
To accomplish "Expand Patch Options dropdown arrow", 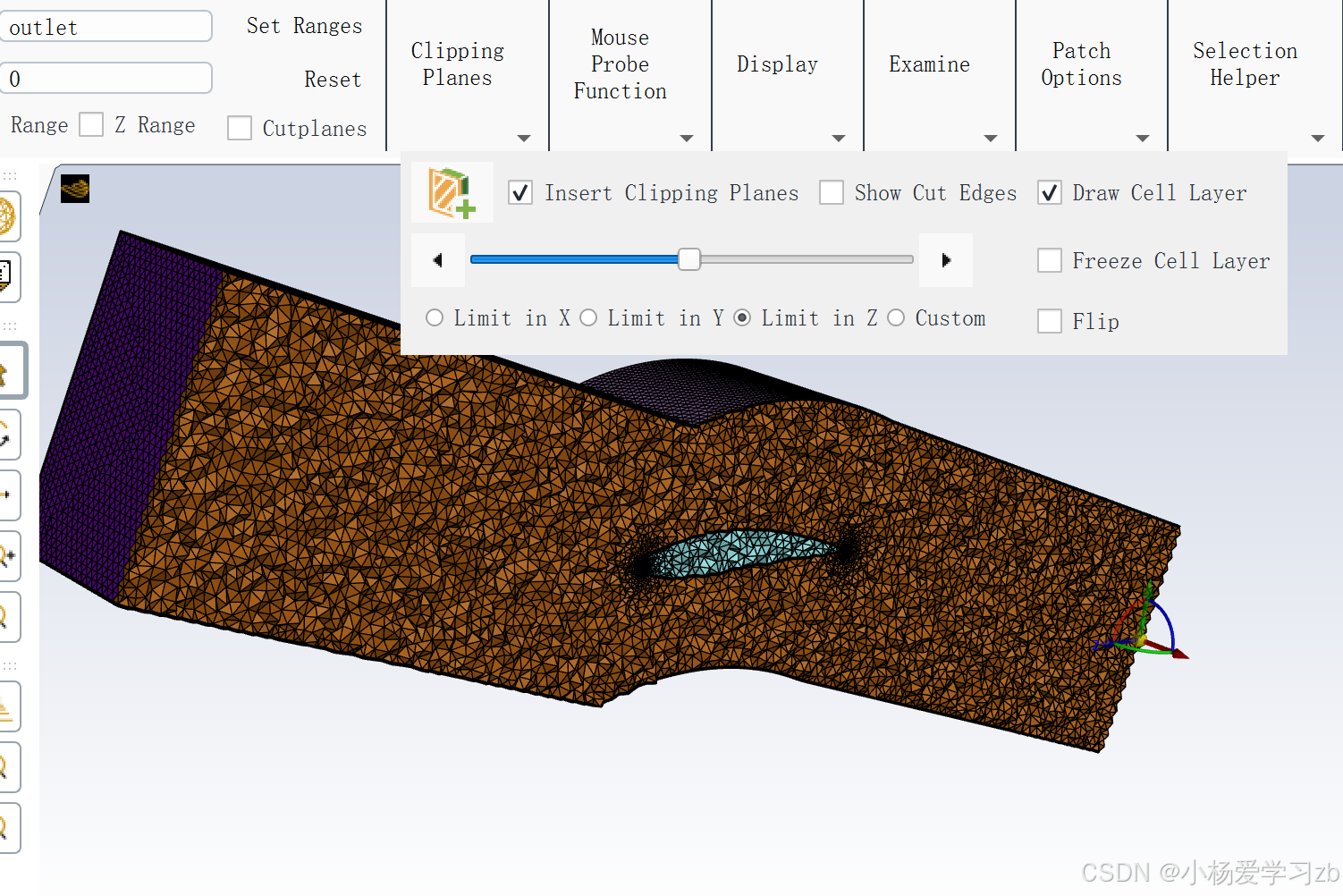I will [x=1143, y=139].
